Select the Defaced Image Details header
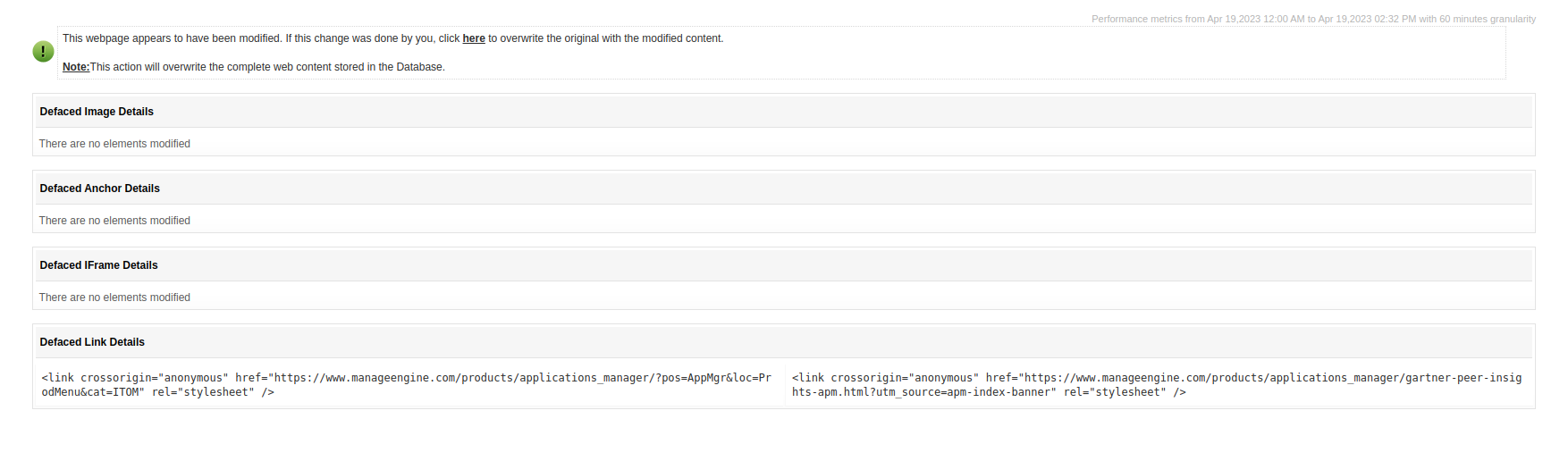1568x461 pixels. [97, 112]
